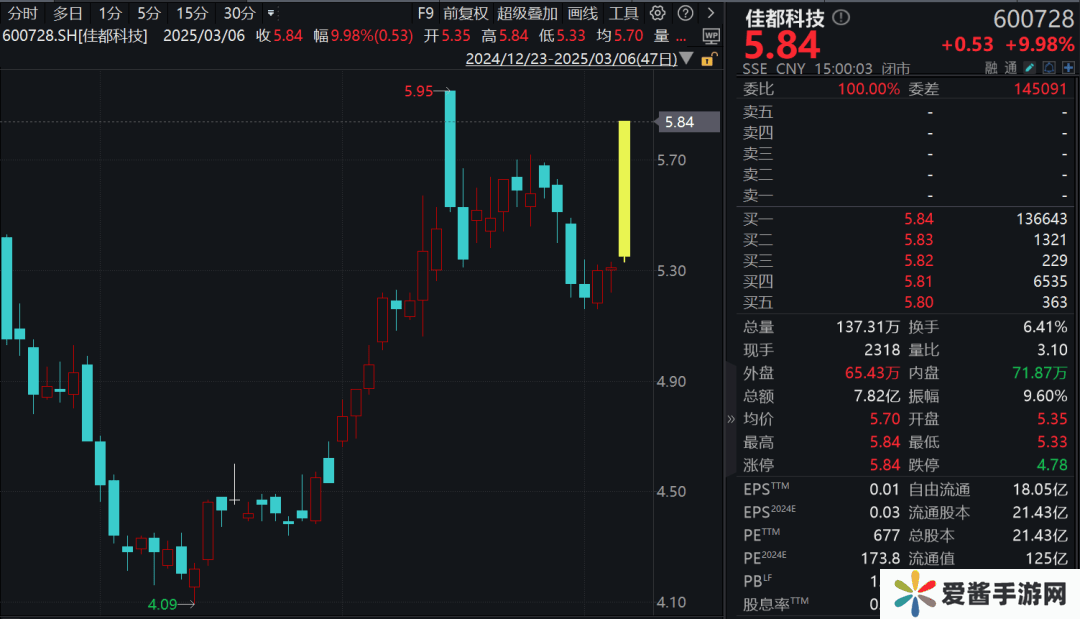Open chart settings gear icon
The height and width of the screenshot is (619, 1080).
pos(657,13)
